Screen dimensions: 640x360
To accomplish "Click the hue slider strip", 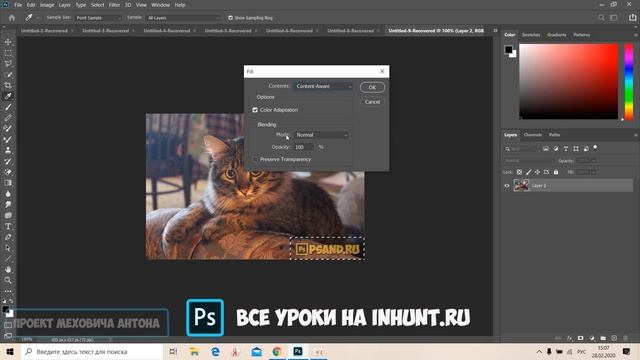I will click(629, 82).
